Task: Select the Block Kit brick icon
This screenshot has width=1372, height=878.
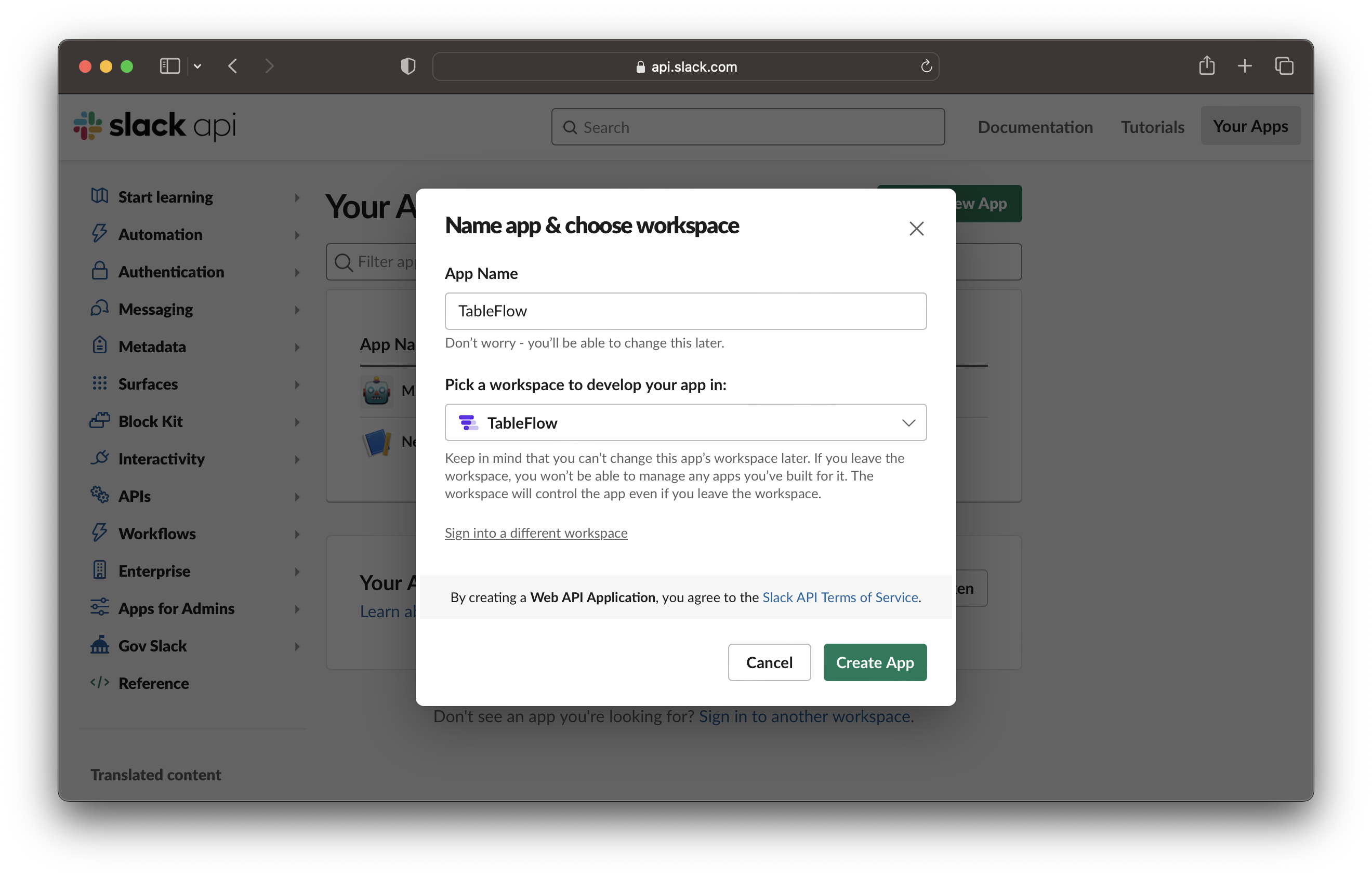Action: point(100,421)
